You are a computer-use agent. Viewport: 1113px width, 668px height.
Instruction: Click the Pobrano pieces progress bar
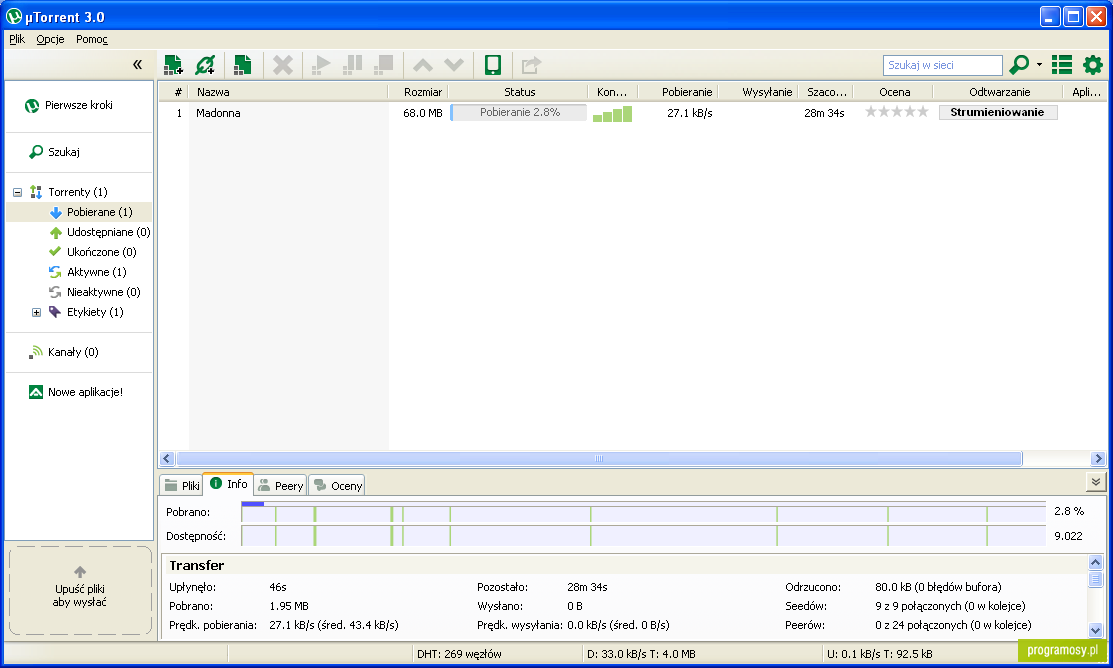coord(643,511)
